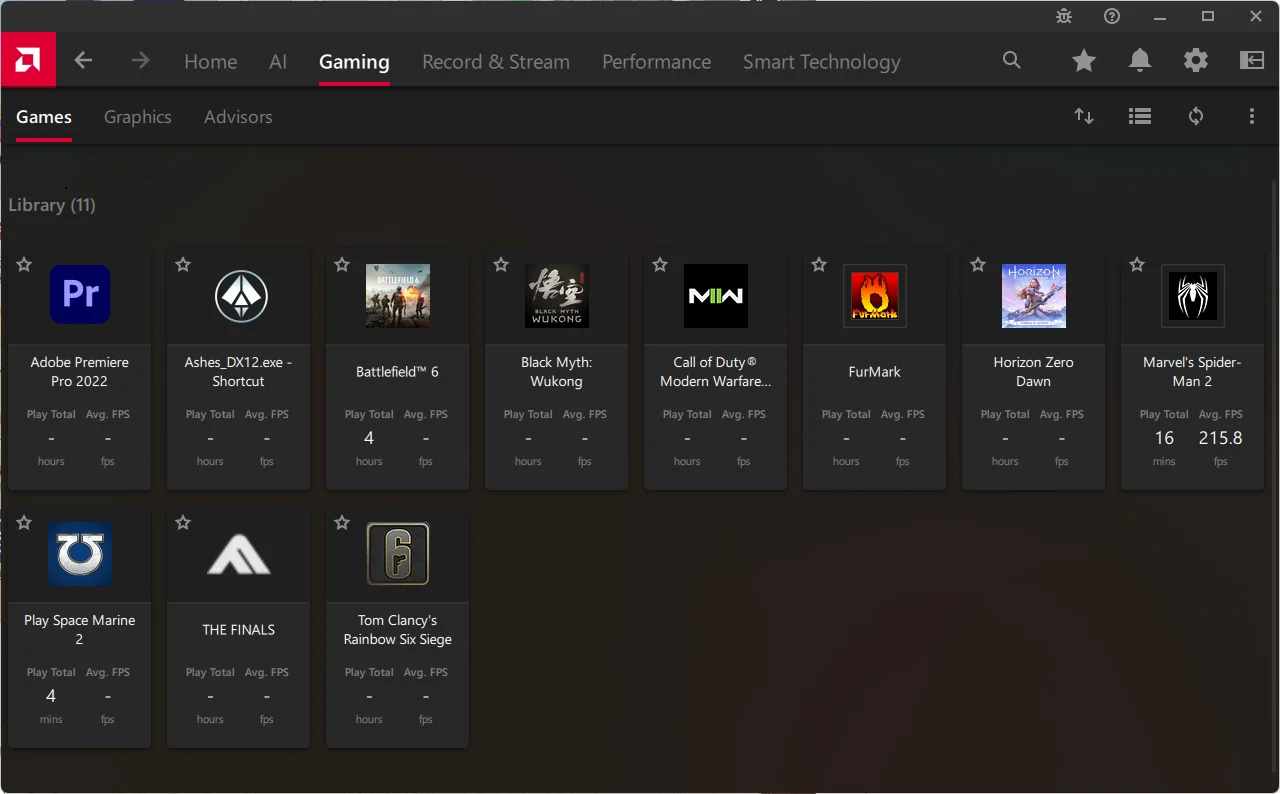Open the Graphics sub-tab
The width and height of the screenshot is (1280, 794).
(x=138, y=117)
